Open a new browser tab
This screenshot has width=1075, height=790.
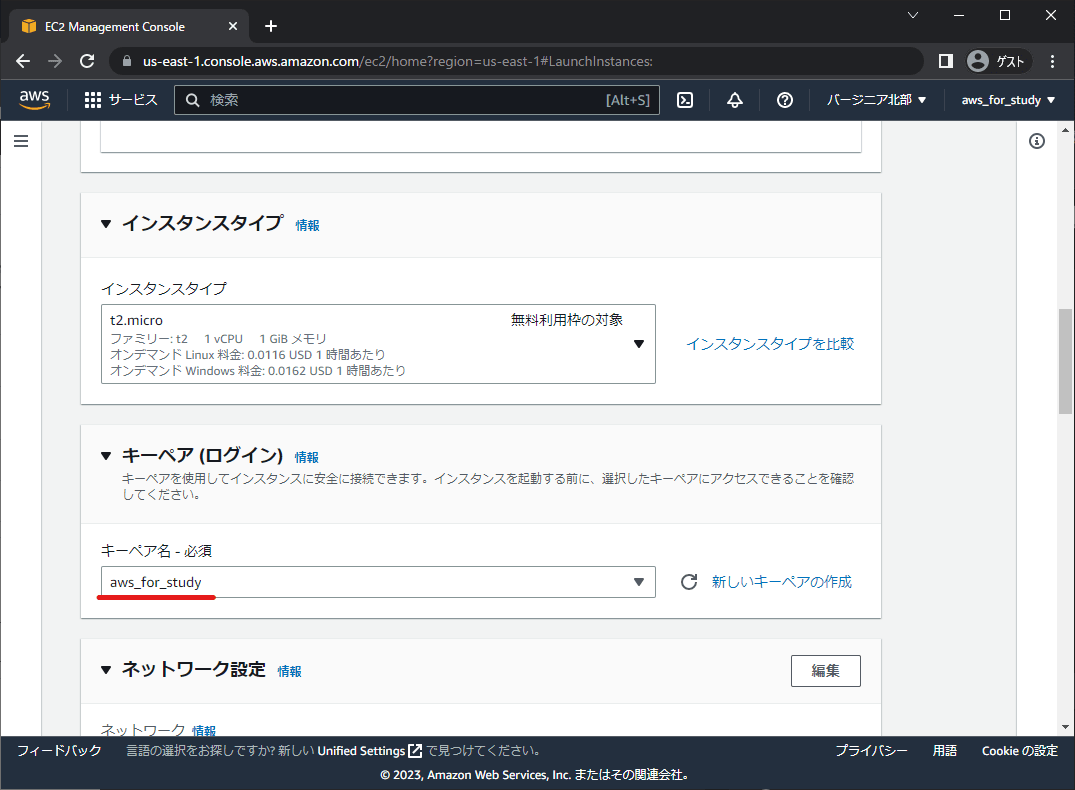click(x=271, y=26)
